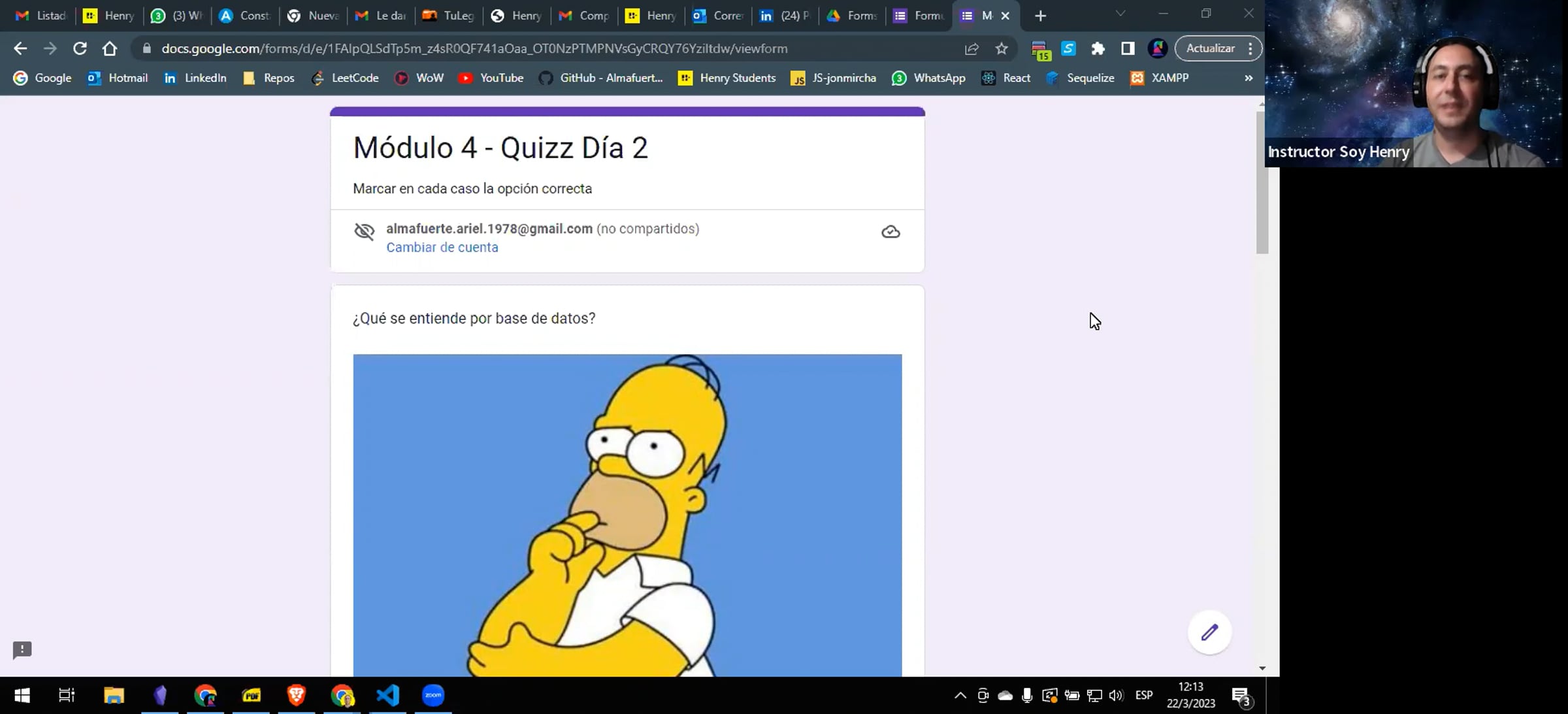This screenshot has width=1568, height=714.
Task: Open the tab search dropdown arrow
Action: tap(1120, 14)
